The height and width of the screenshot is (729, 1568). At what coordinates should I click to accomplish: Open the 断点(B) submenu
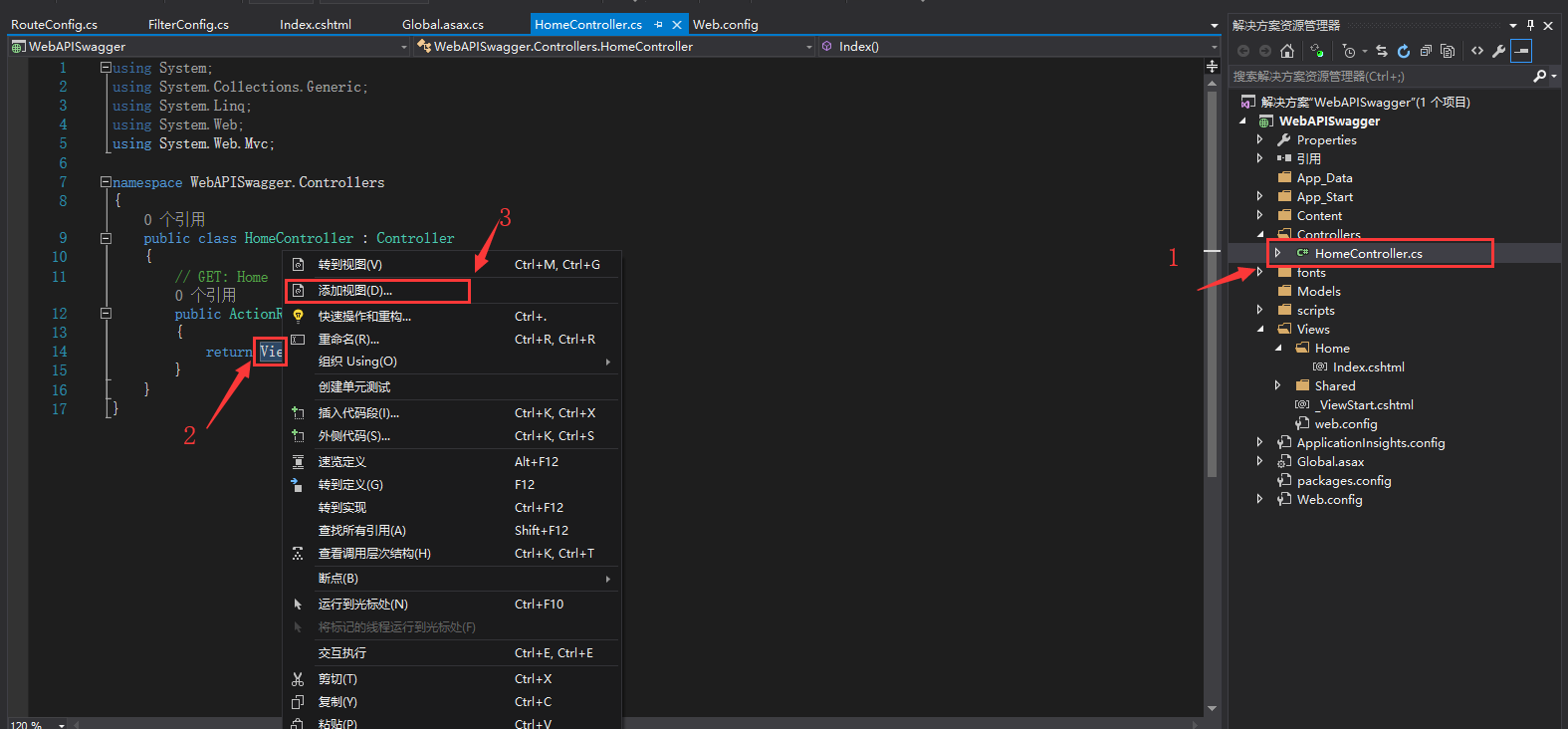pos(452,579)
